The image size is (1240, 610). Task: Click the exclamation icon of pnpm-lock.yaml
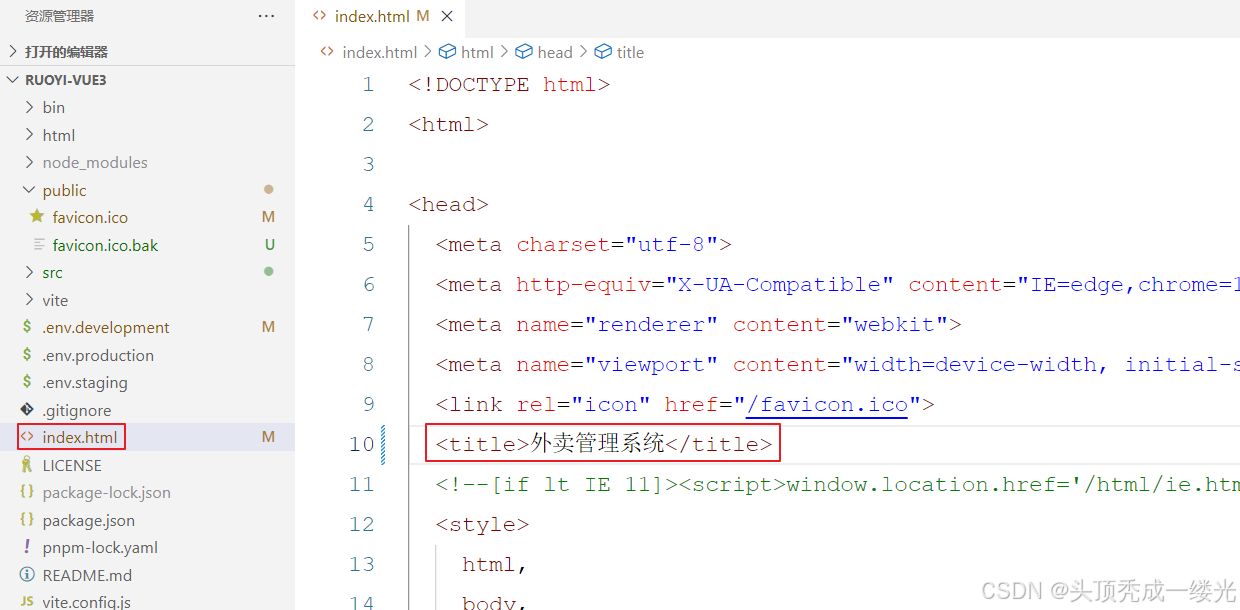[27, 547]
